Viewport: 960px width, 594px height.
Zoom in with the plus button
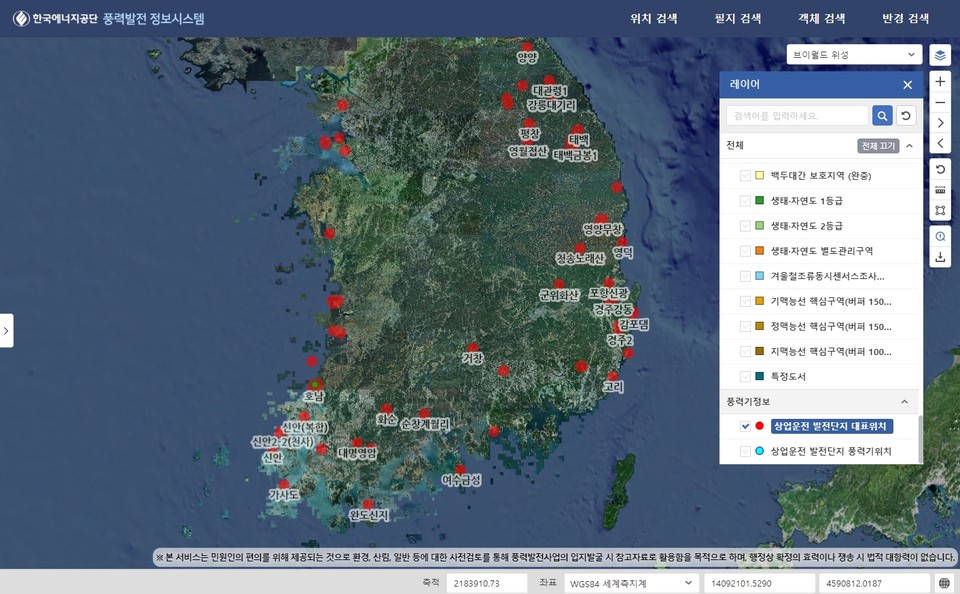coord(940,81)
